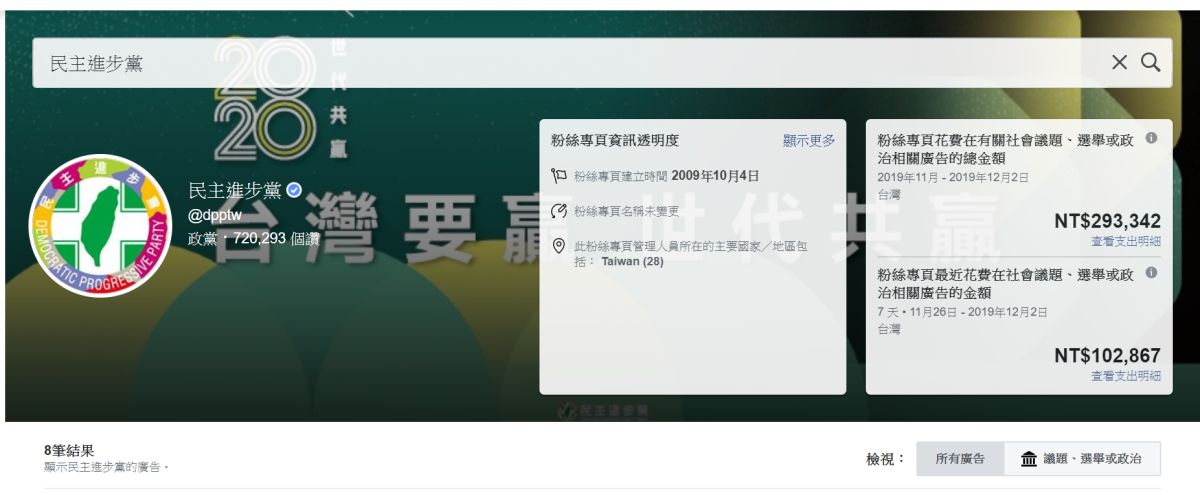
Task: Click the 8筆結果 results count text
Action: coord(70,451)
